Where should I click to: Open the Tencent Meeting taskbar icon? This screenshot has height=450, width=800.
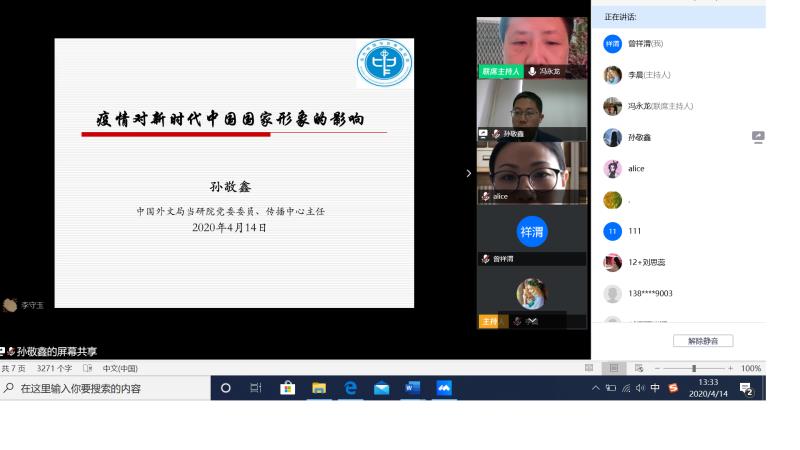pyautogui.click(x=444, y=388)
